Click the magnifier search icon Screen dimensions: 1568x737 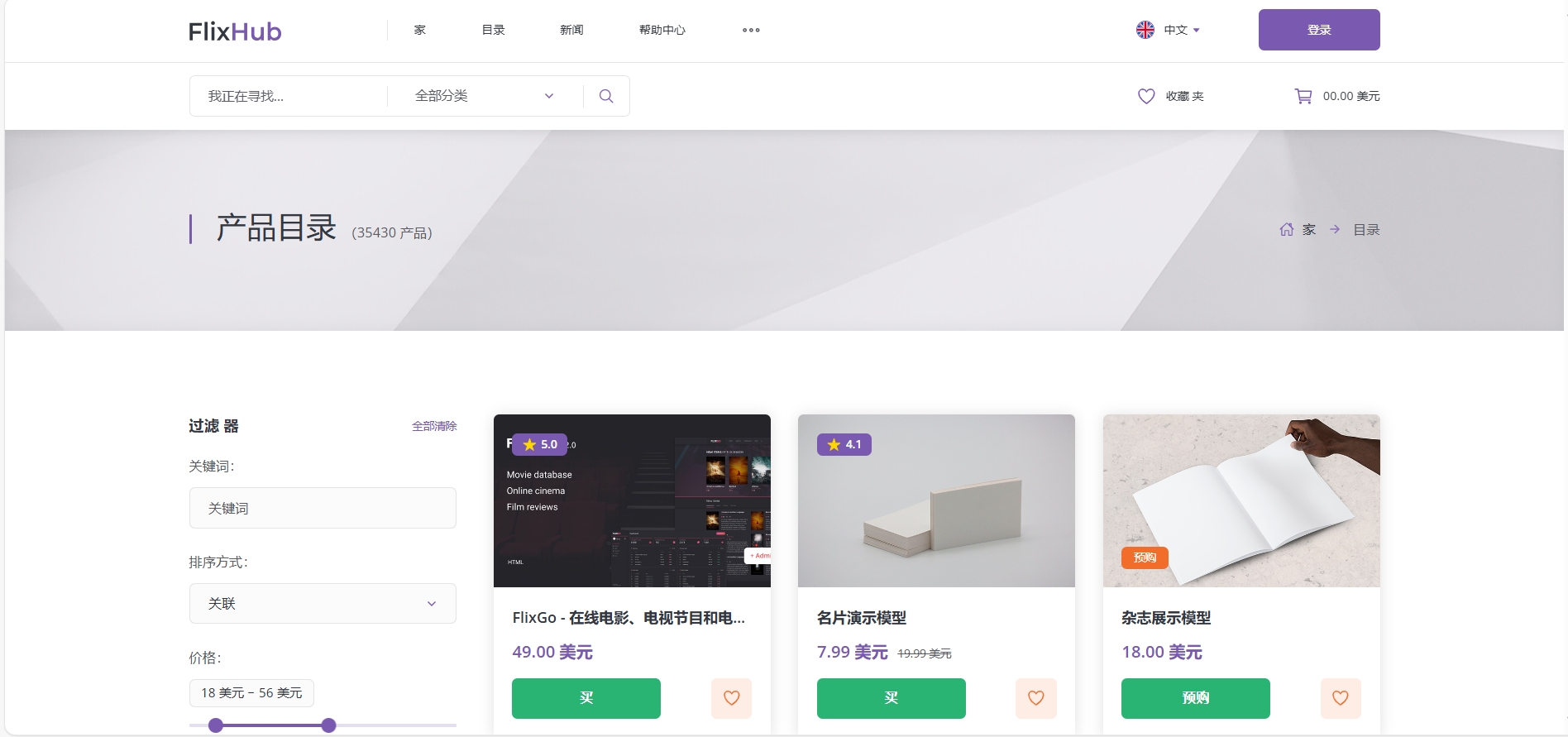click(x=606, y=96)
